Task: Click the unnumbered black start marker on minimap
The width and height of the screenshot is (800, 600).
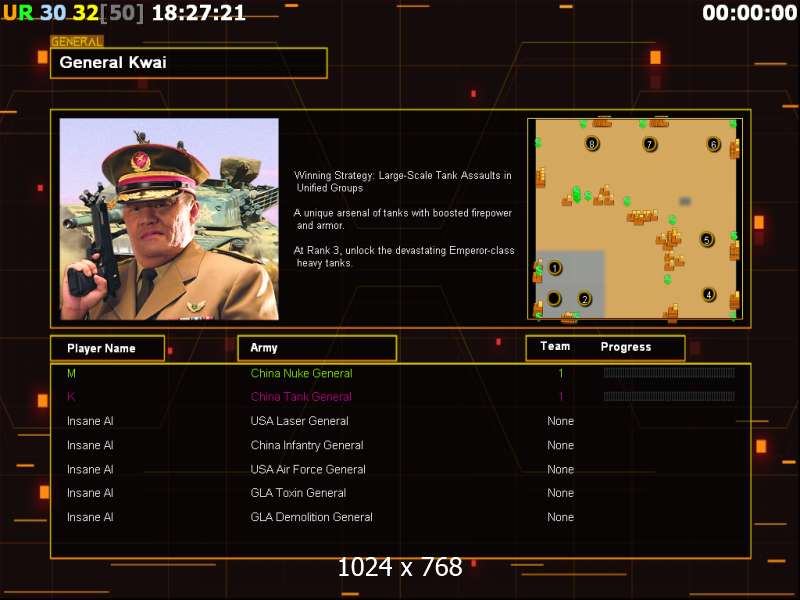Action: click(x=554, y=298)
